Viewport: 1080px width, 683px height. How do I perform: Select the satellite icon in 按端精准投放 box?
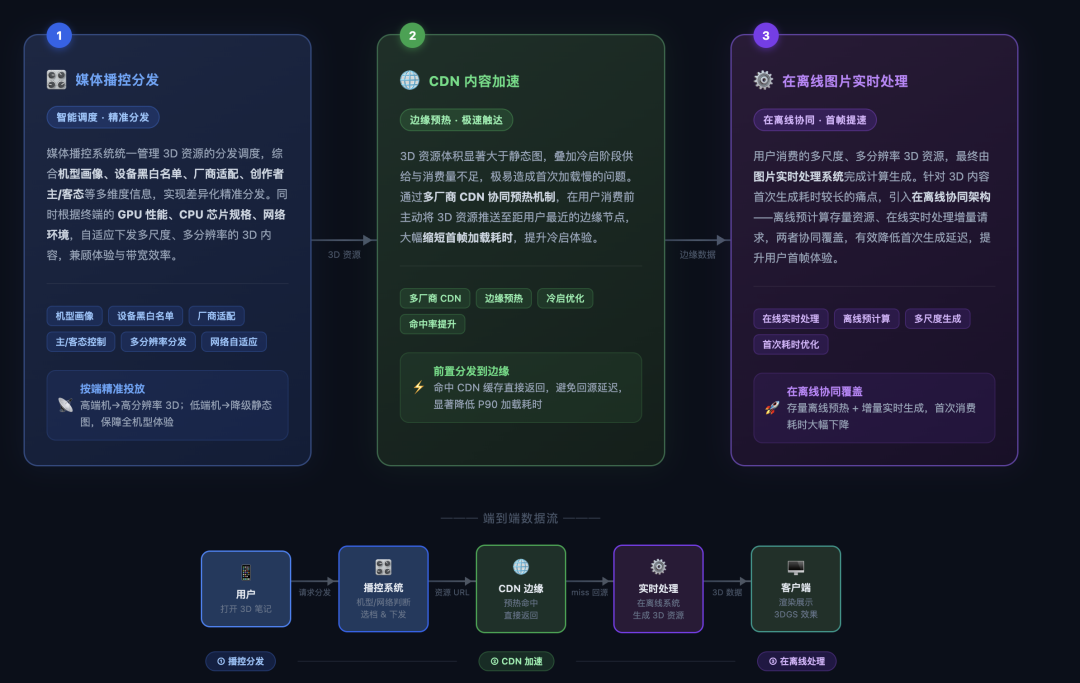(x=65, y=405)
